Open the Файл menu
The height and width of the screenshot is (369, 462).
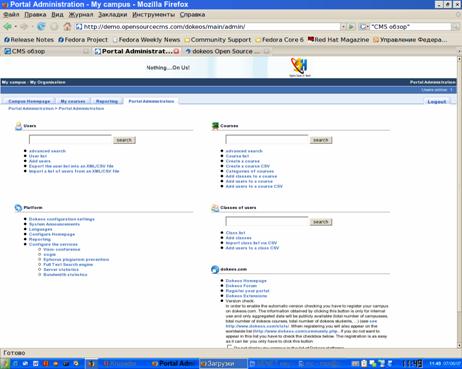[x=11, y=15]
